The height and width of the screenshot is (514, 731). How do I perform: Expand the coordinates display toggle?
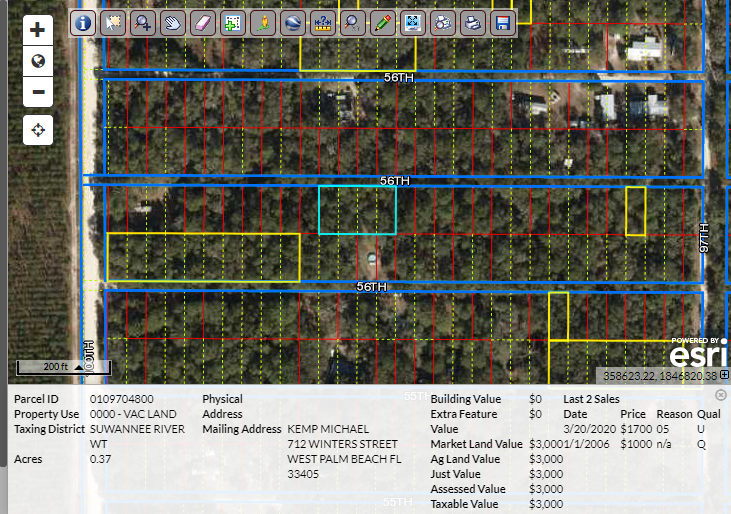[x=724, y=375]
